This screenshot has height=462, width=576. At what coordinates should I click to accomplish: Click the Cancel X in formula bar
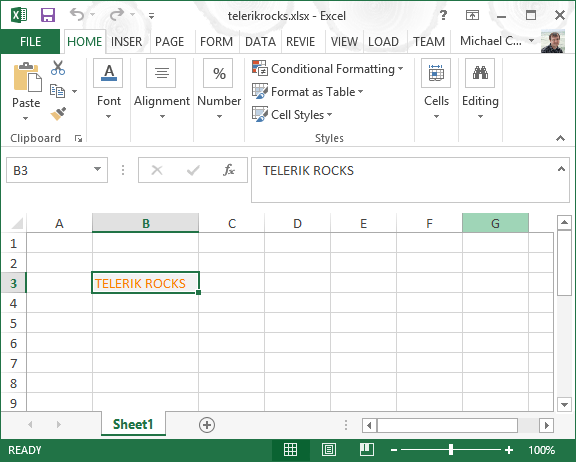[157, 170]
